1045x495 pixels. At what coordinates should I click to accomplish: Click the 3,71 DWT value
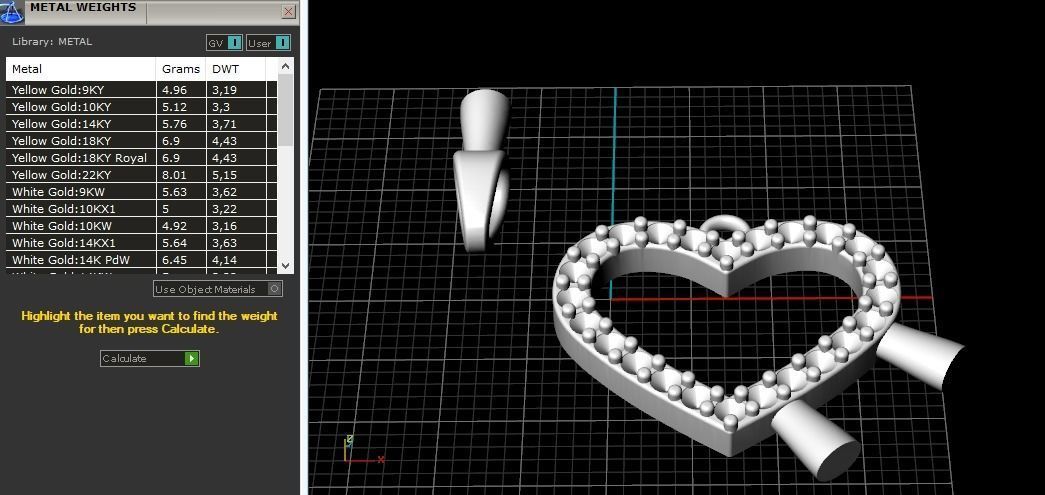(x=225, y=124)
